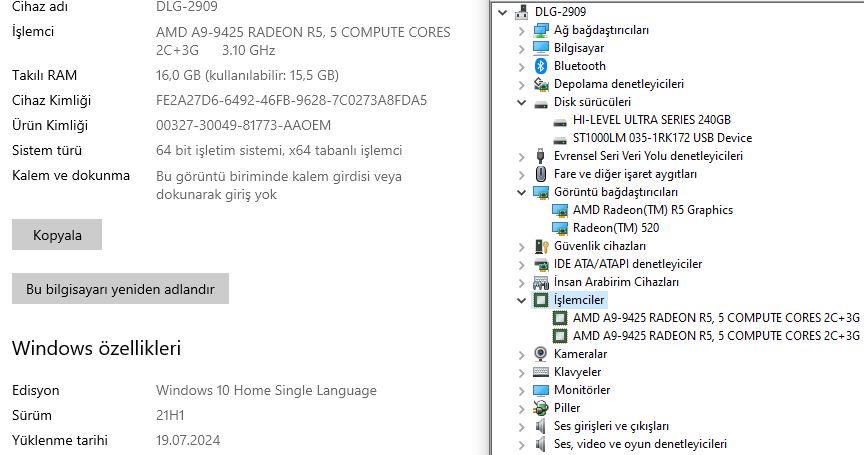This screenshot has width=864, height=455.
Task: Click the second AMD A9-9425 processor icon
Action: (x=560, y=335)
